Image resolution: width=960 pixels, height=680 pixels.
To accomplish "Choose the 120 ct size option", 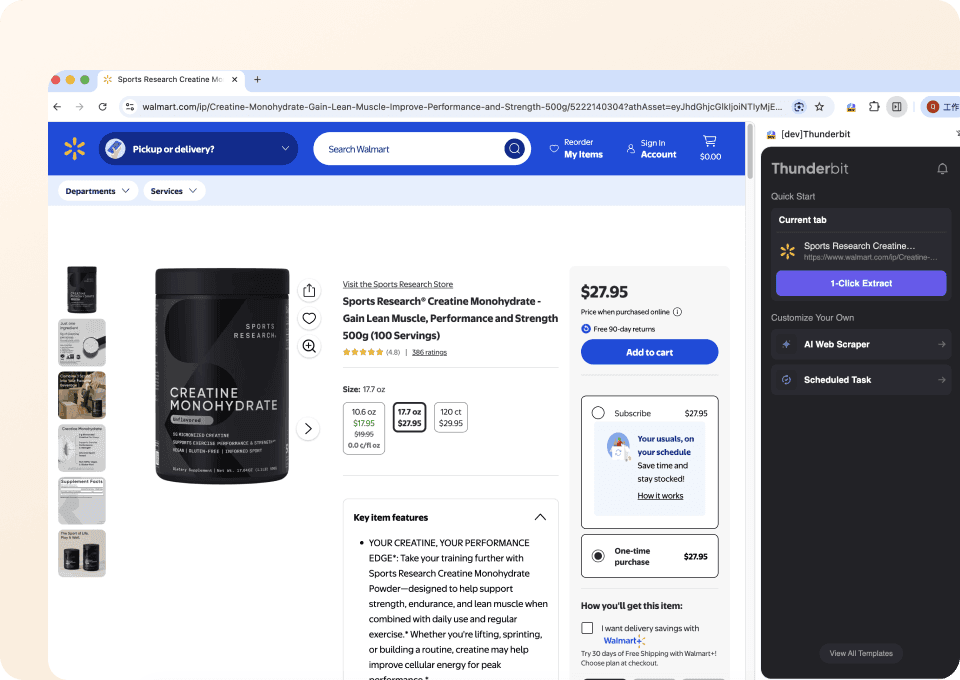I will (451, 417).
